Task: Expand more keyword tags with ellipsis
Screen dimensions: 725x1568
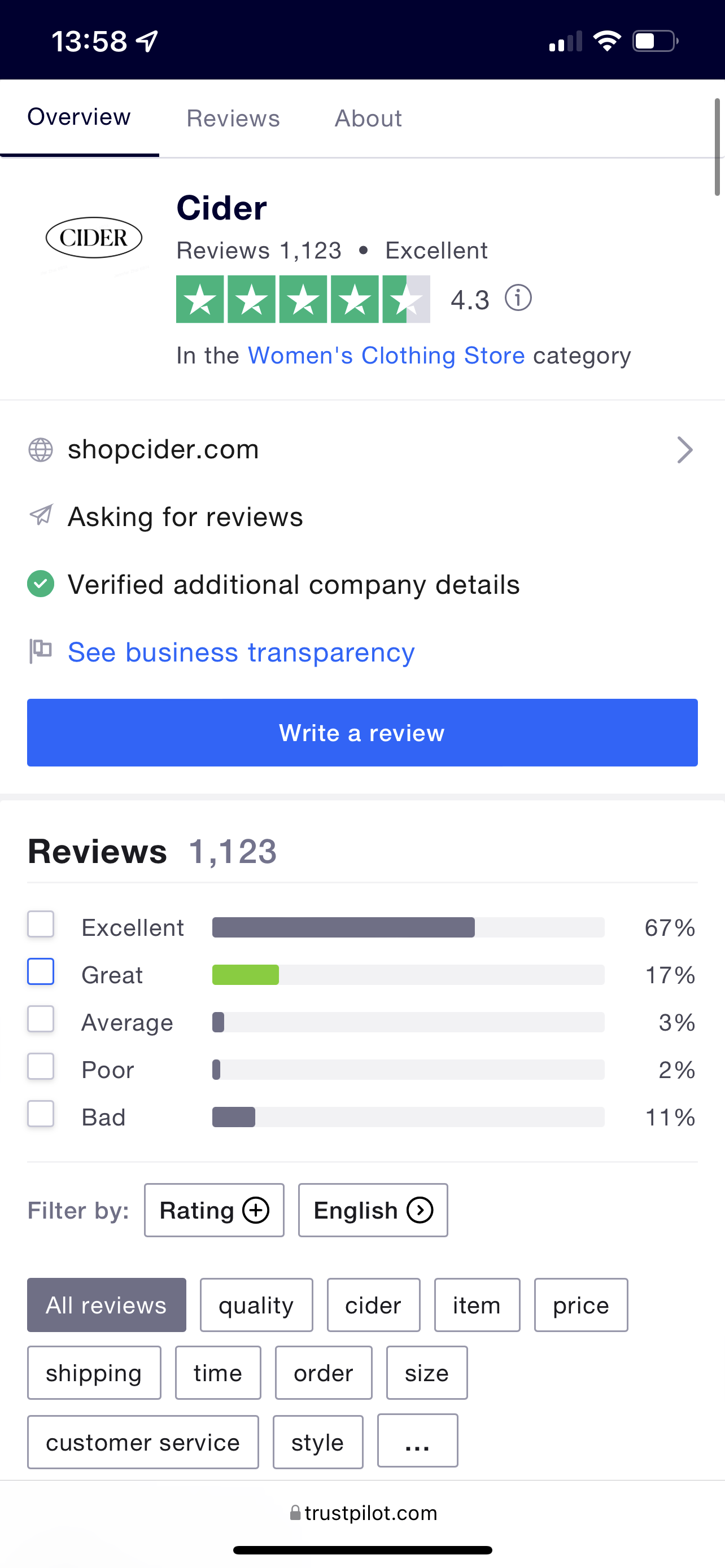Action: coord(418,1441)
